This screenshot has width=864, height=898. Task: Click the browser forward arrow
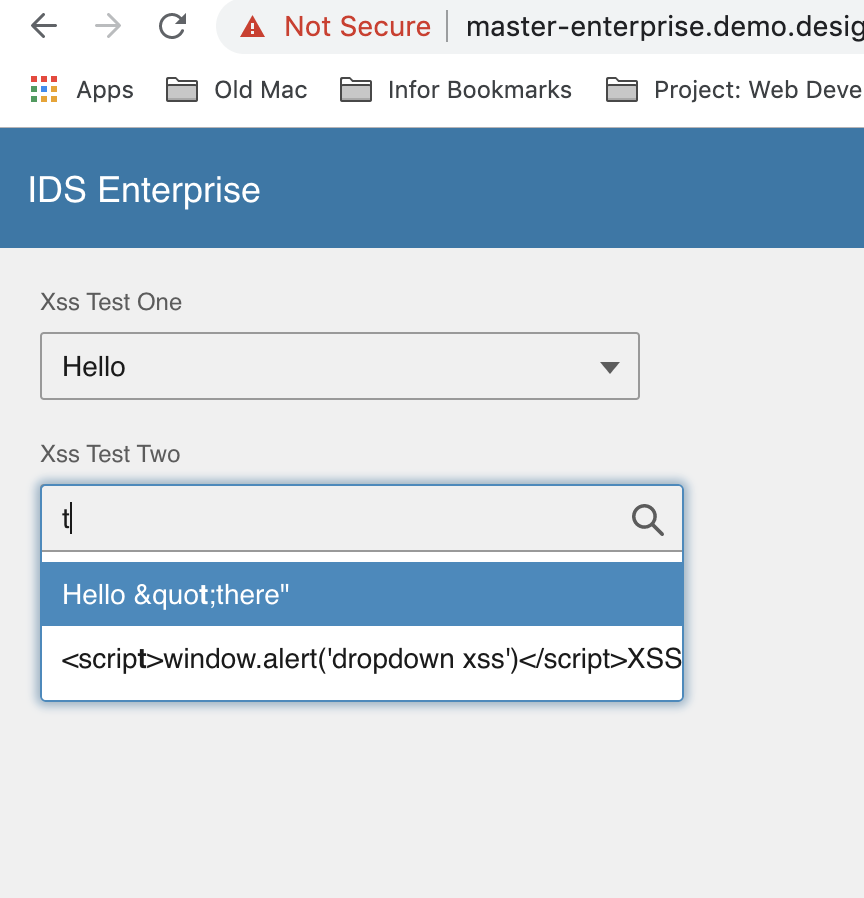[108, 26]
